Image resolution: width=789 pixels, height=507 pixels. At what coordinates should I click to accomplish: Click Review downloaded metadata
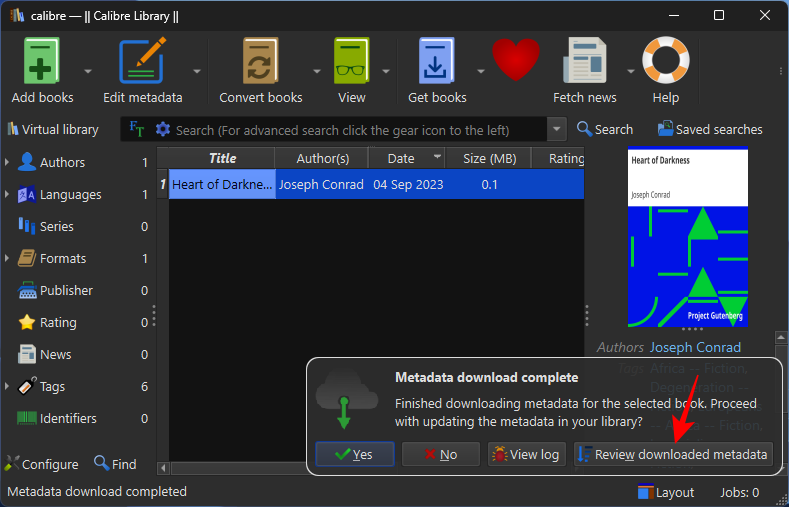click(673, 454)
